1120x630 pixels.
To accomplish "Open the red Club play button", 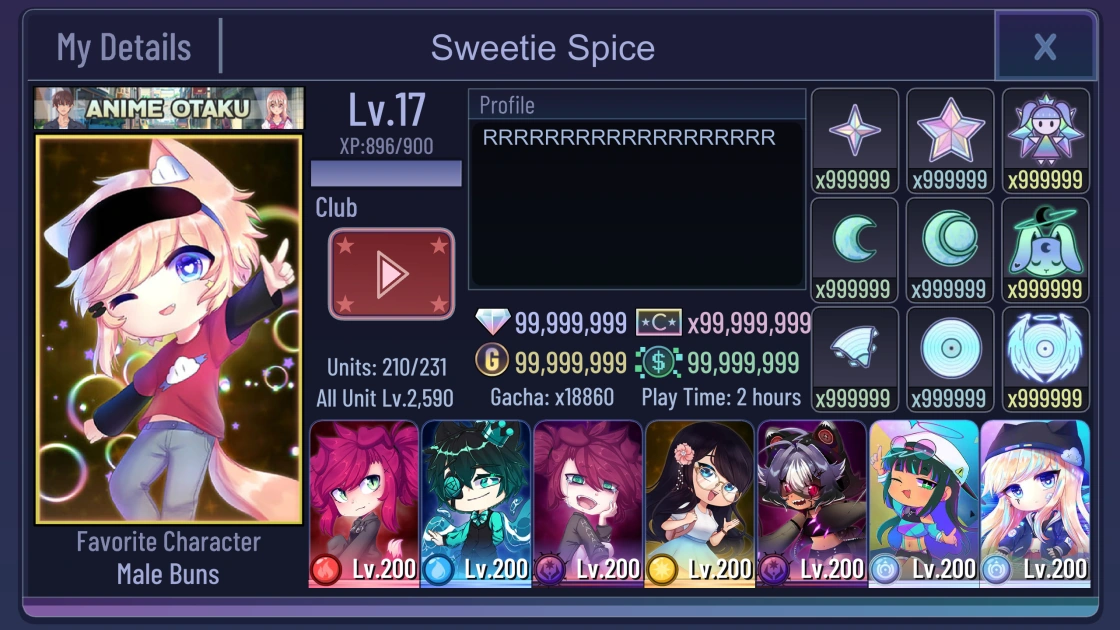I will (391, 274).
